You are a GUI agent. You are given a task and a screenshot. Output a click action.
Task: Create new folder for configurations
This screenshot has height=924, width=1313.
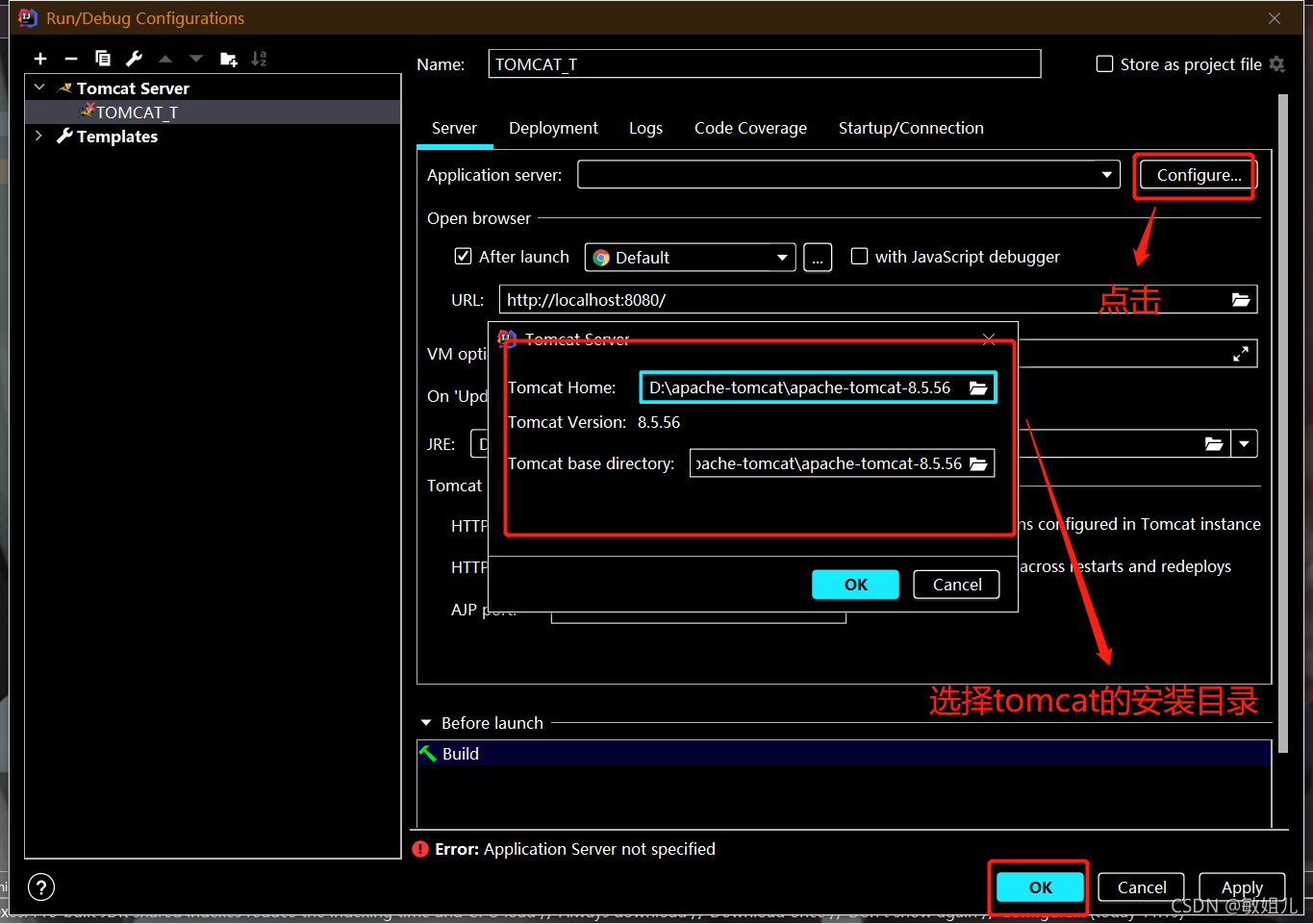228,59
